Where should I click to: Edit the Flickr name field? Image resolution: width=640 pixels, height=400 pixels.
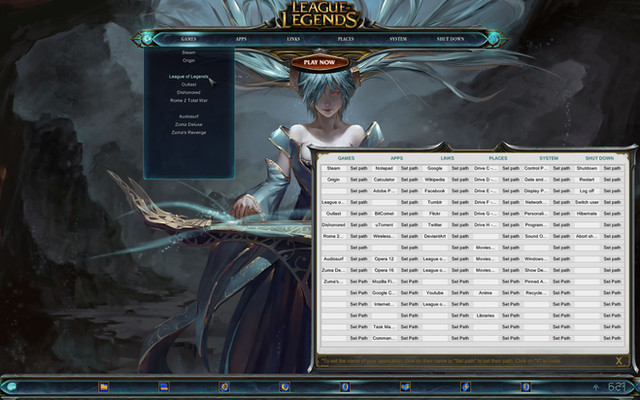tap(435, 213)
